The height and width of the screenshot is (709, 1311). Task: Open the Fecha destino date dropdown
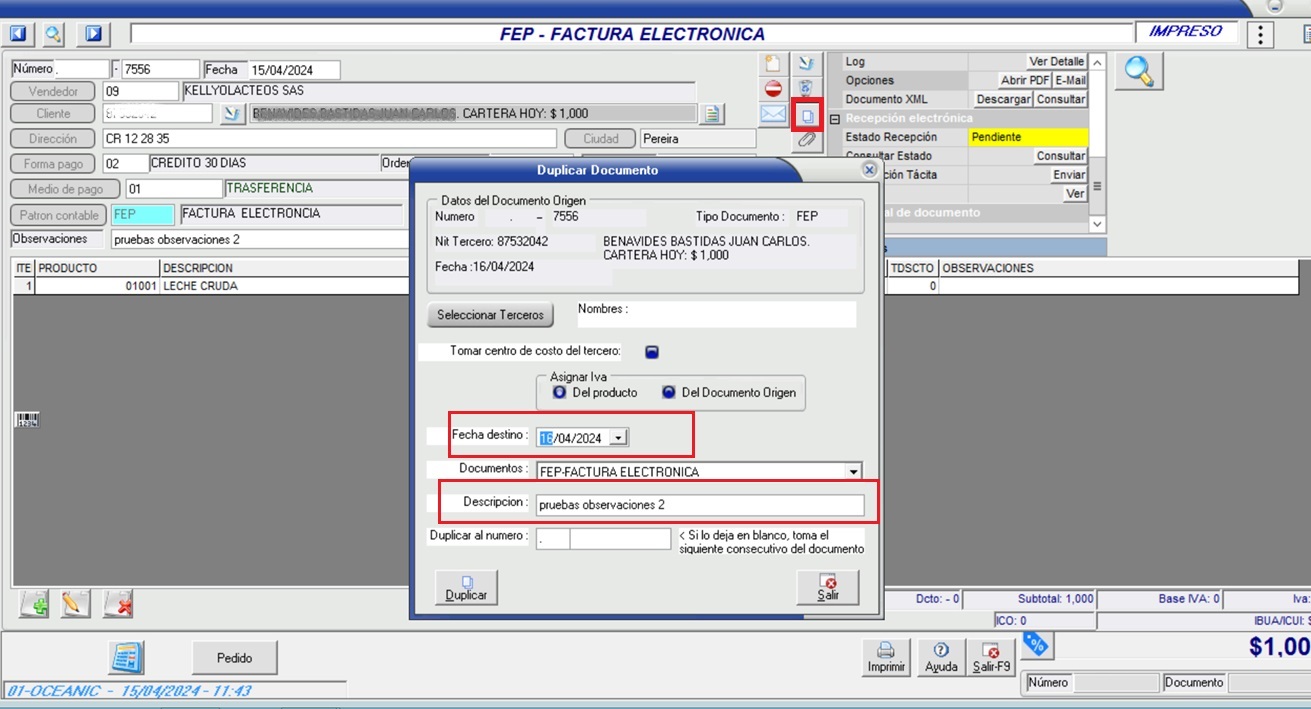click(x=619, y=438)
